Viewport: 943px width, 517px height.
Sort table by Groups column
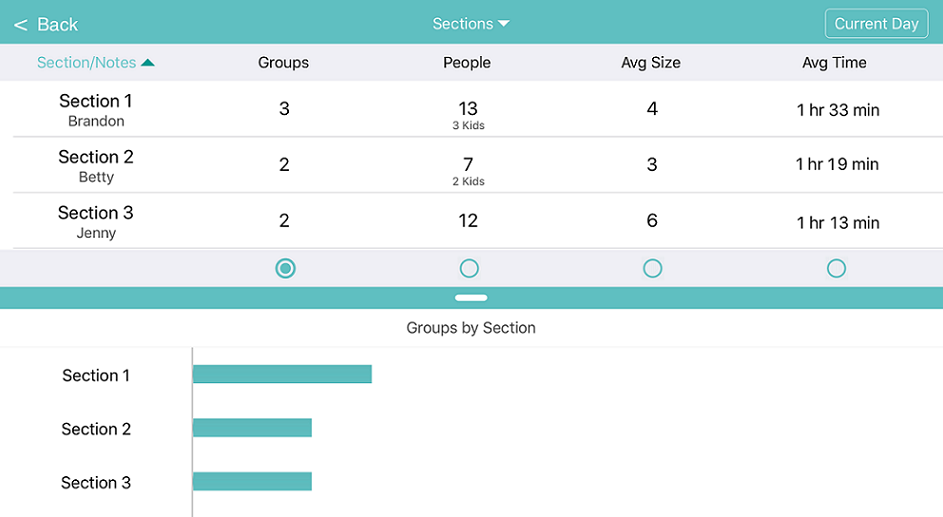(x=283, y=63)
